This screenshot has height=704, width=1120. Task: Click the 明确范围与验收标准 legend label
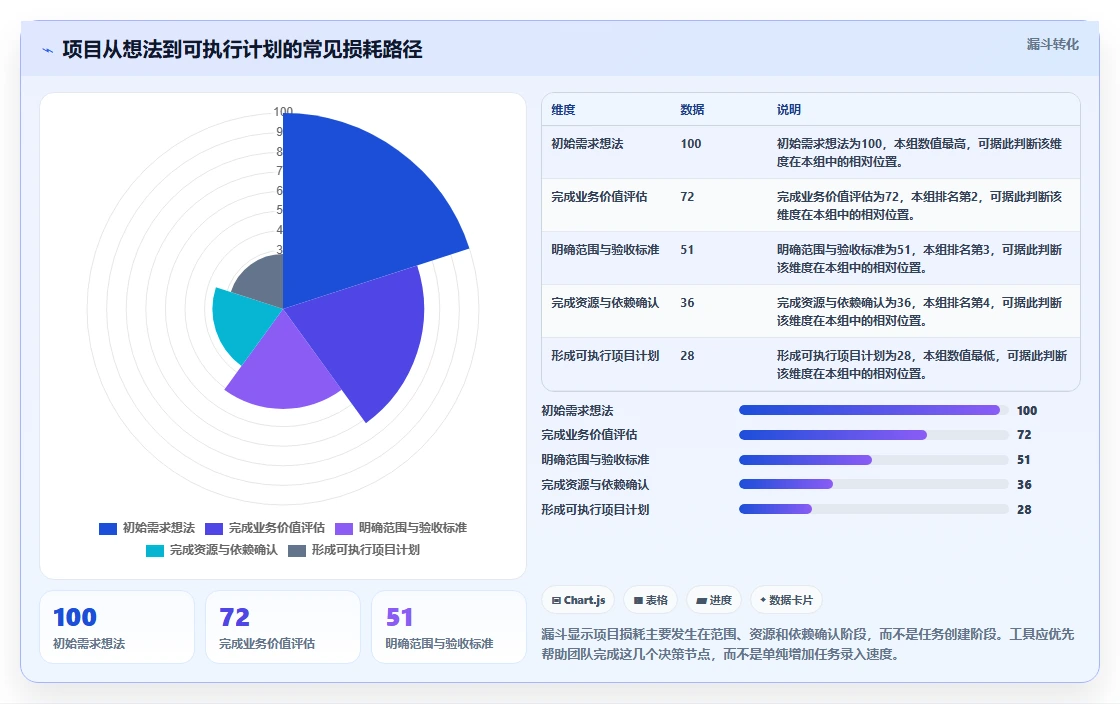point(413,528)
